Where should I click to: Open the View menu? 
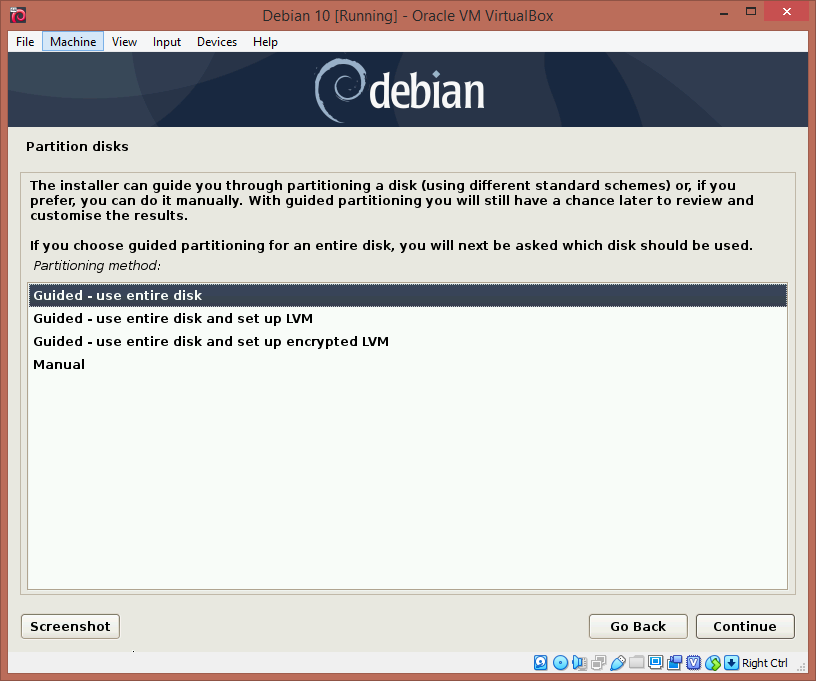pyautogui.click(x=124, y=42)
